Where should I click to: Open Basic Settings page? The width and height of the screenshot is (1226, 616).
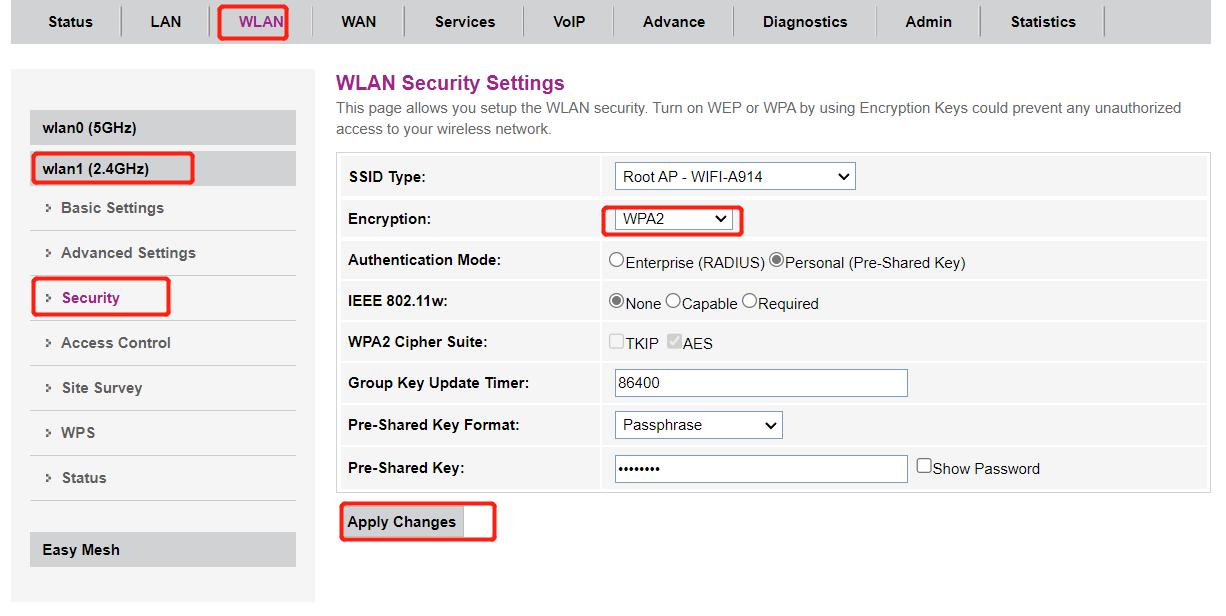[112, 208]
